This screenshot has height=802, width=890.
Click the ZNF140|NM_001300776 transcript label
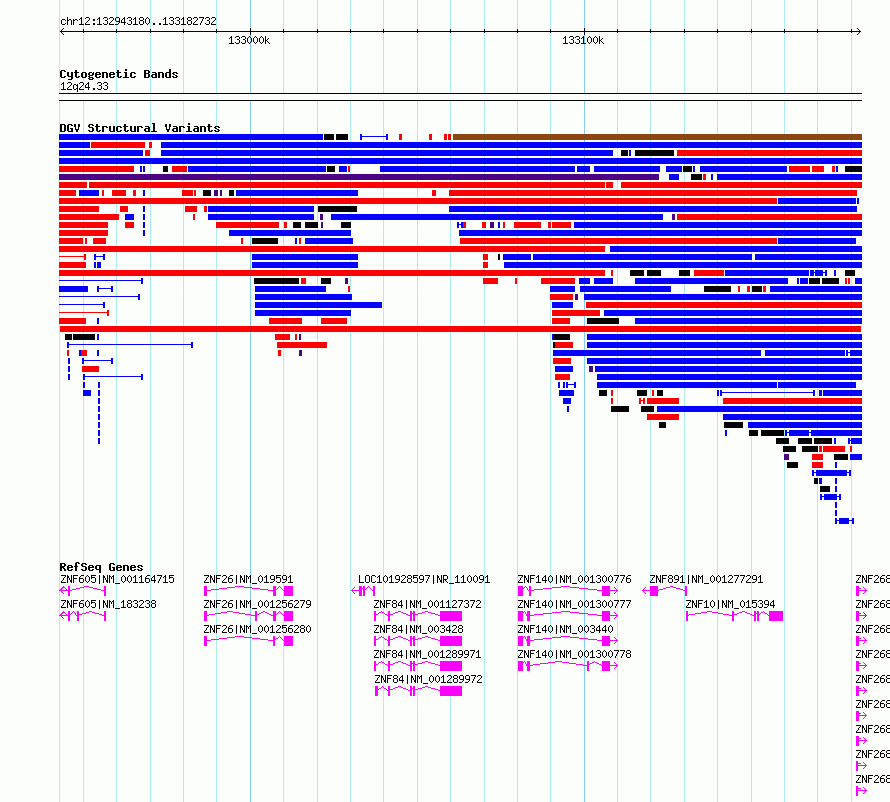coord(574,579)
